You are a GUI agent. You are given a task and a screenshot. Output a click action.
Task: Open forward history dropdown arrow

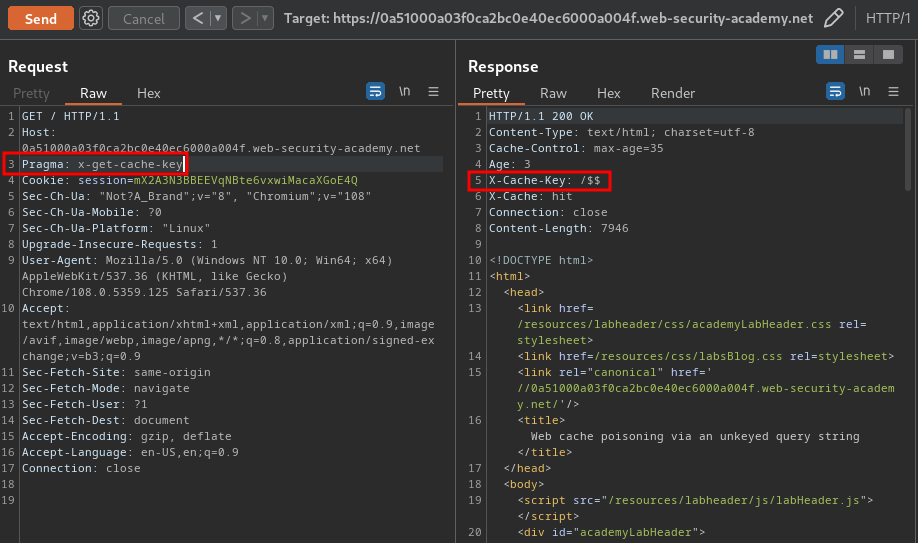tap(265, 19)
